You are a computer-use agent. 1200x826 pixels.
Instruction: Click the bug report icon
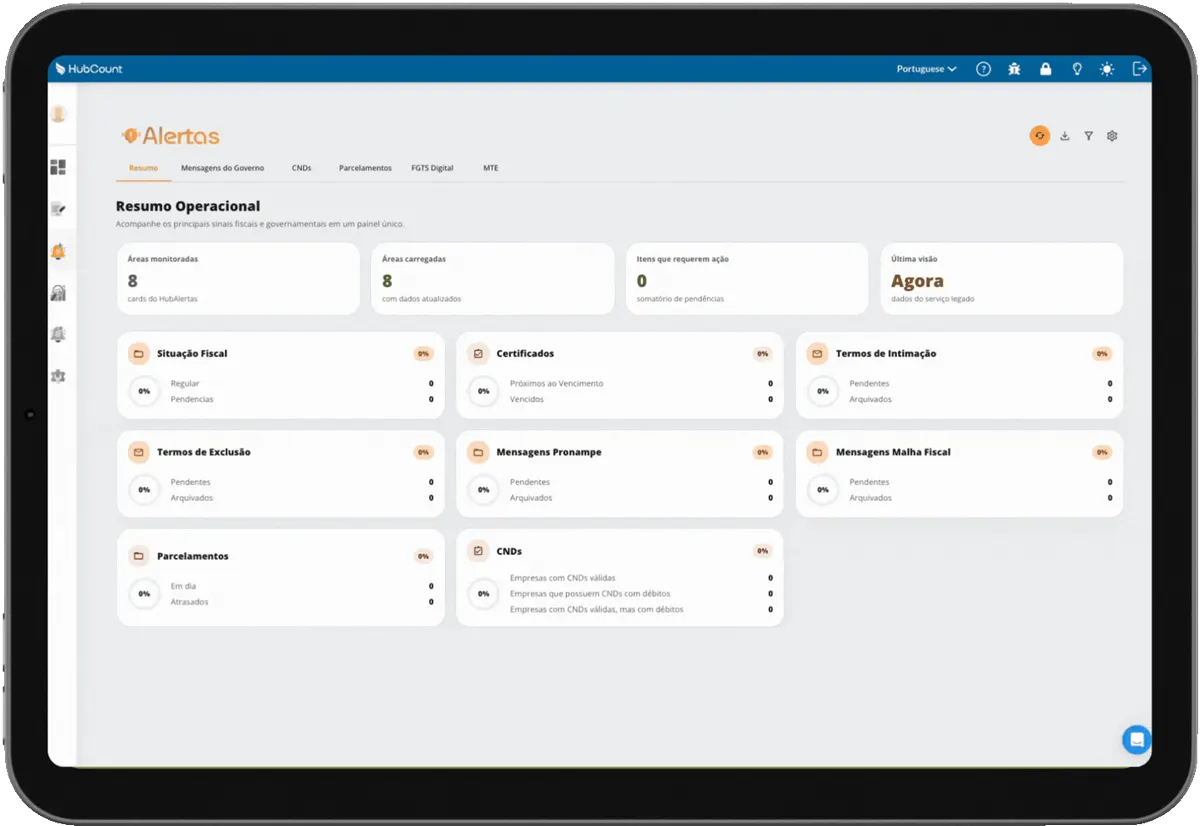pos(1014,69)
